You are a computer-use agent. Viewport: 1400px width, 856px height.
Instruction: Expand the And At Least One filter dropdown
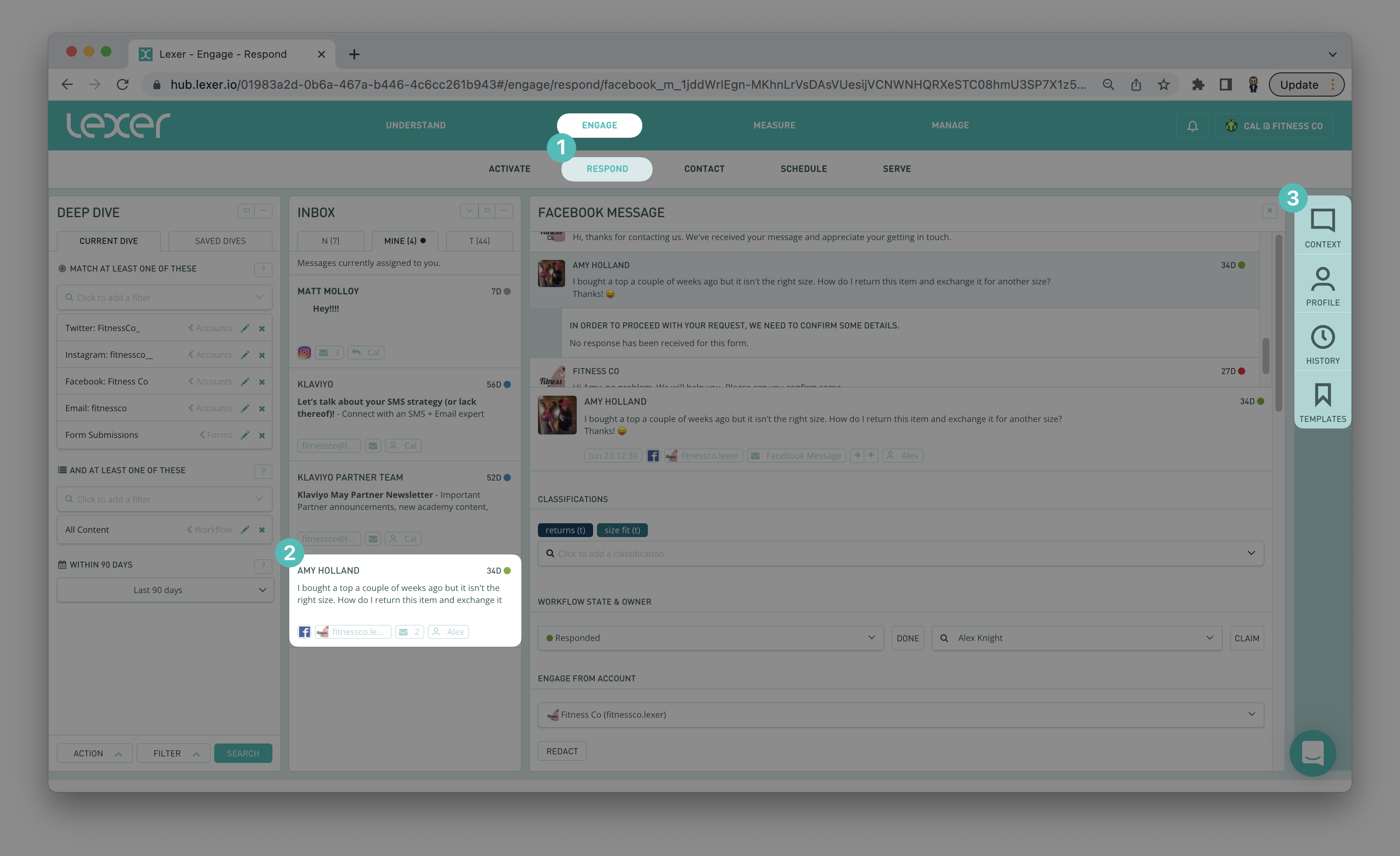(x=259, y=499)
